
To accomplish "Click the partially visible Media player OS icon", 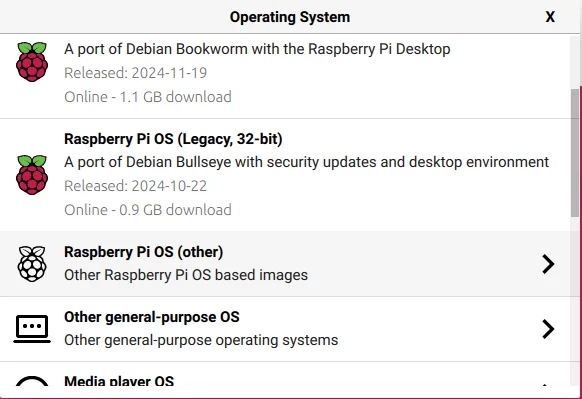I will (32, 381).
